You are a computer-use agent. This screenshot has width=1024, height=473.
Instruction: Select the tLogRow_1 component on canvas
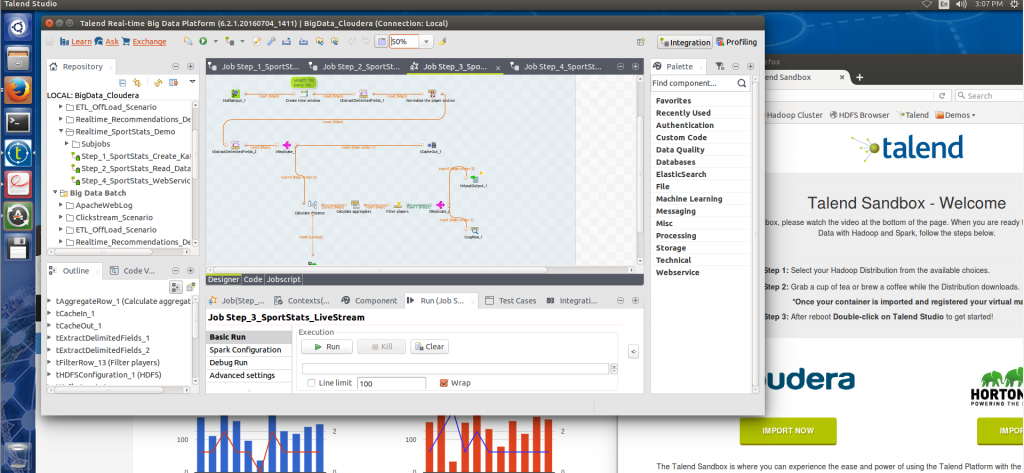click(474, 230)
